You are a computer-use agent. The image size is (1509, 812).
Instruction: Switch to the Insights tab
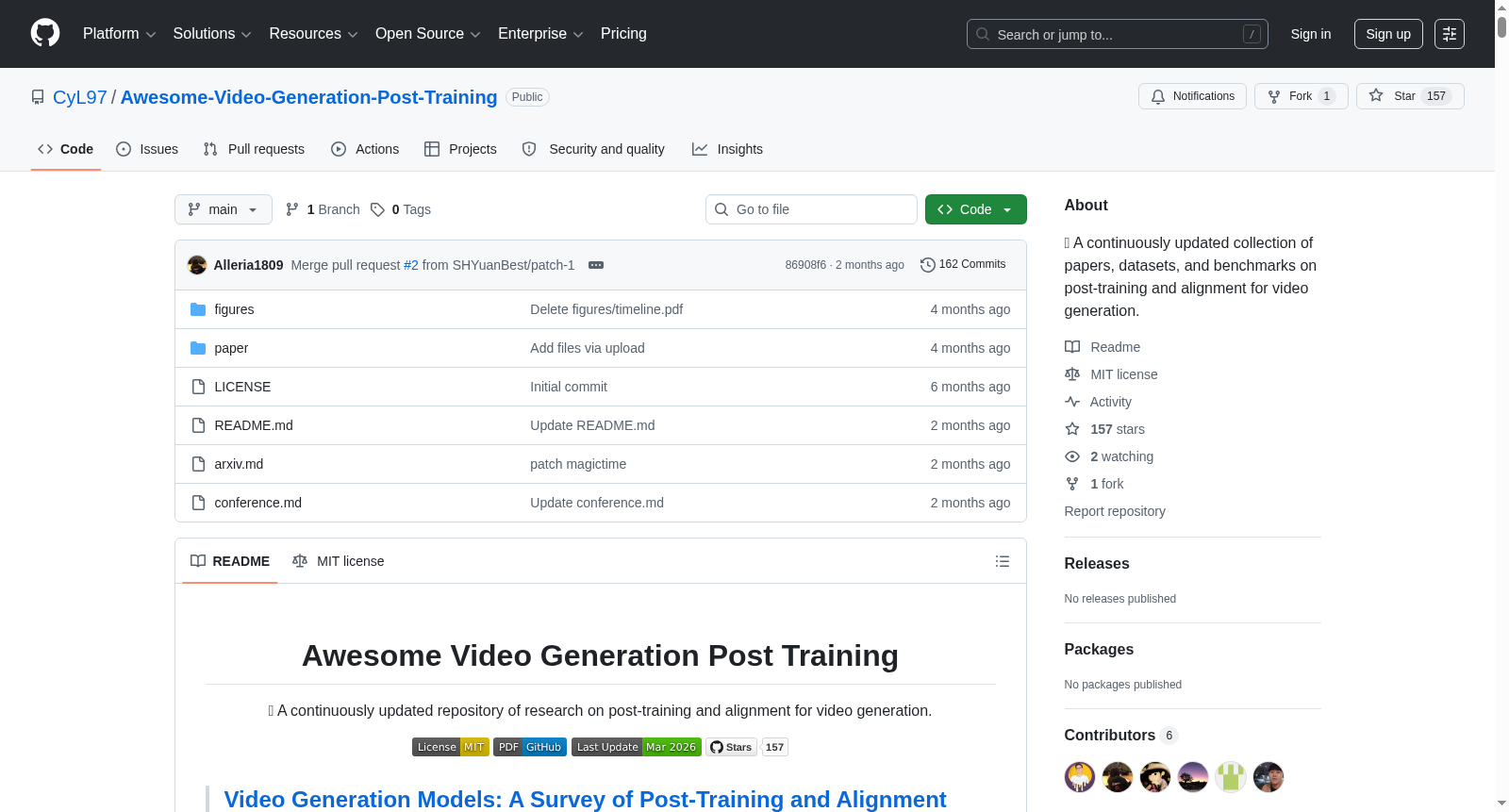tap(727, 149)
